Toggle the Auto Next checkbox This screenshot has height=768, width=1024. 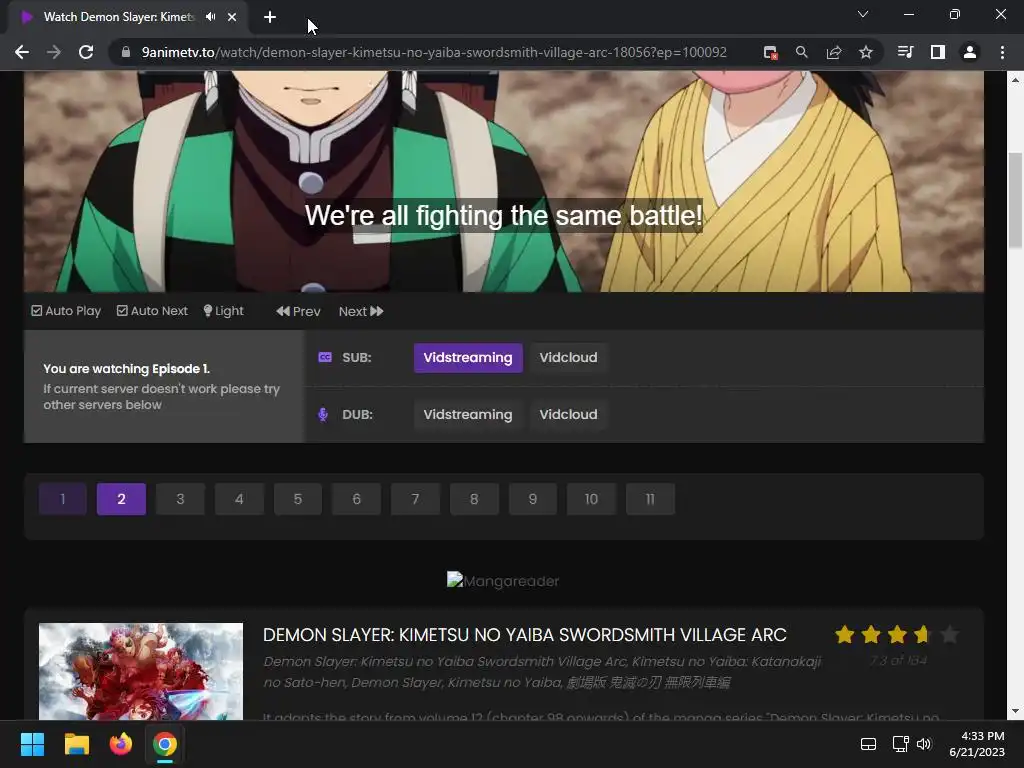[152, 311]
